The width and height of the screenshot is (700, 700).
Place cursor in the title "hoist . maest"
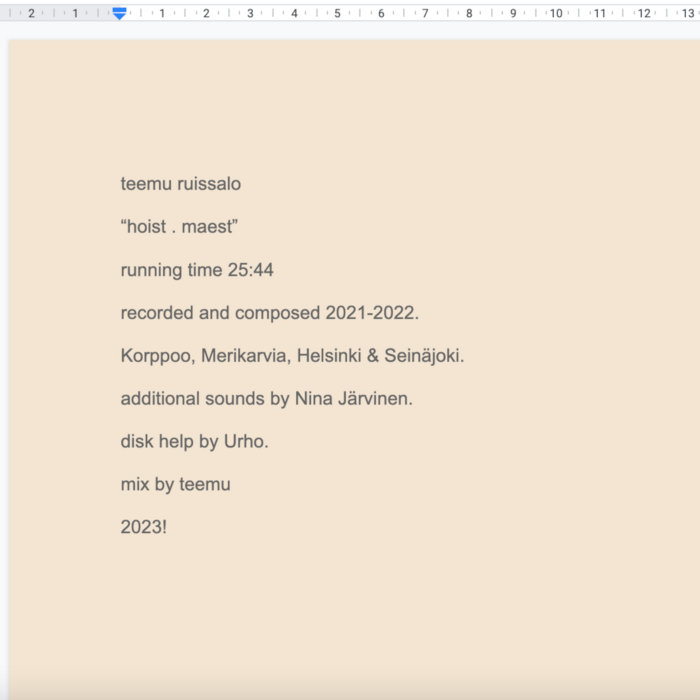pos(179,227)
